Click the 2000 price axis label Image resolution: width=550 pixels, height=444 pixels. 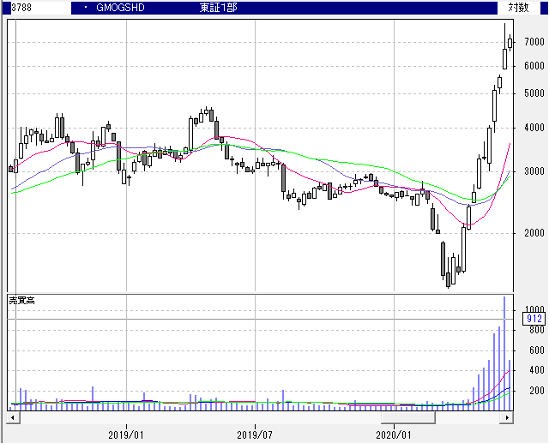point(534,233)
